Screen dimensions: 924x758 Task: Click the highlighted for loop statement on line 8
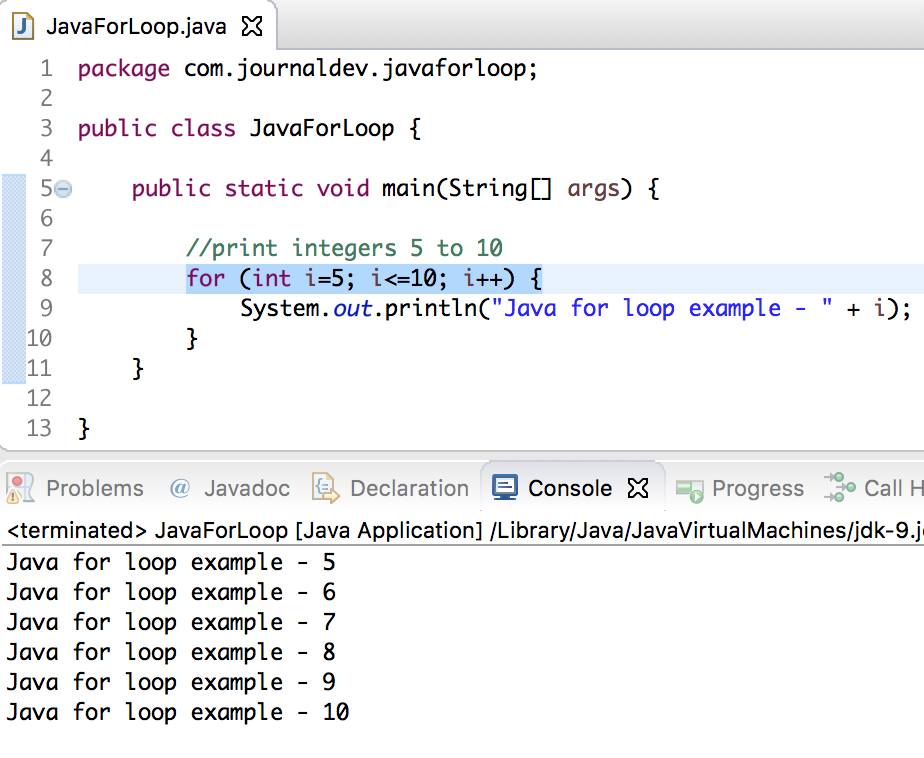(364, 279)
